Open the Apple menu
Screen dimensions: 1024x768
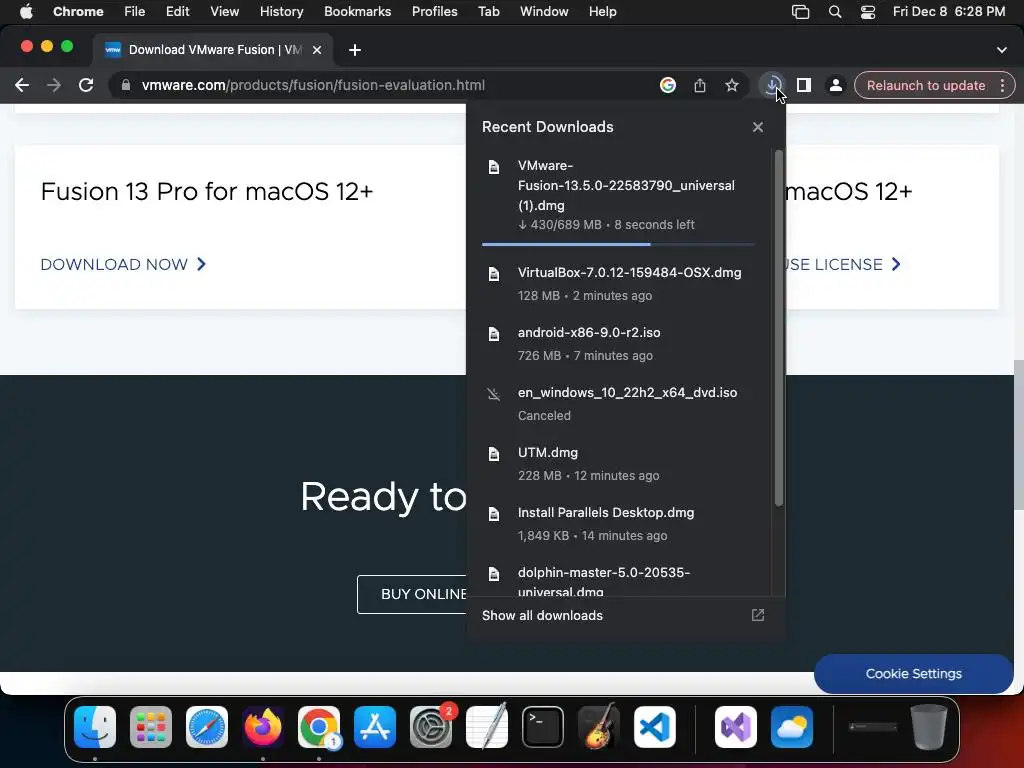(26, 11)
